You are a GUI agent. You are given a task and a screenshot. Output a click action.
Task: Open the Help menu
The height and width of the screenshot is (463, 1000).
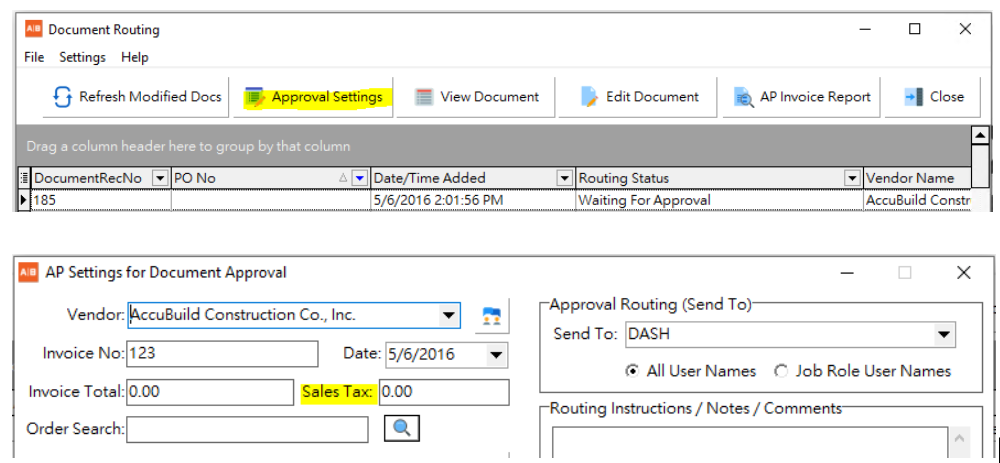135,57
